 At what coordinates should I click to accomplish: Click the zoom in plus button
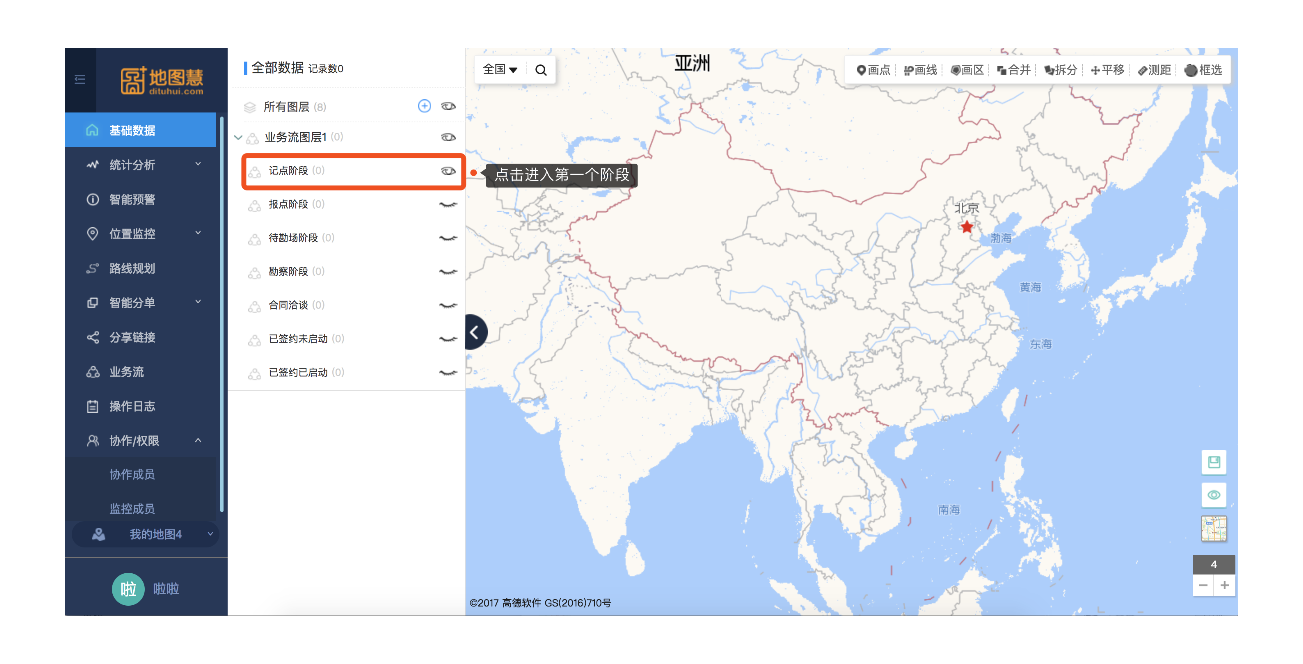coord(1224,585)
